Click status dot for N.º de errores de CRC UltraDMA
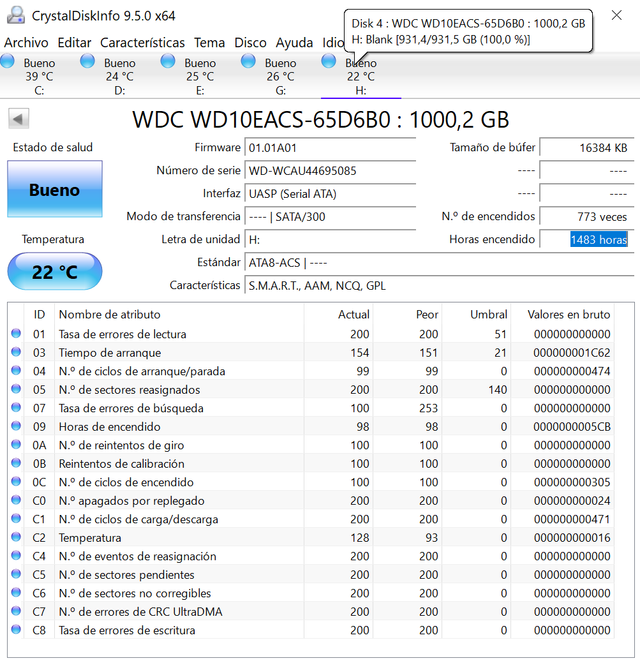Screen dimensions: 640x663 (16, 611)
